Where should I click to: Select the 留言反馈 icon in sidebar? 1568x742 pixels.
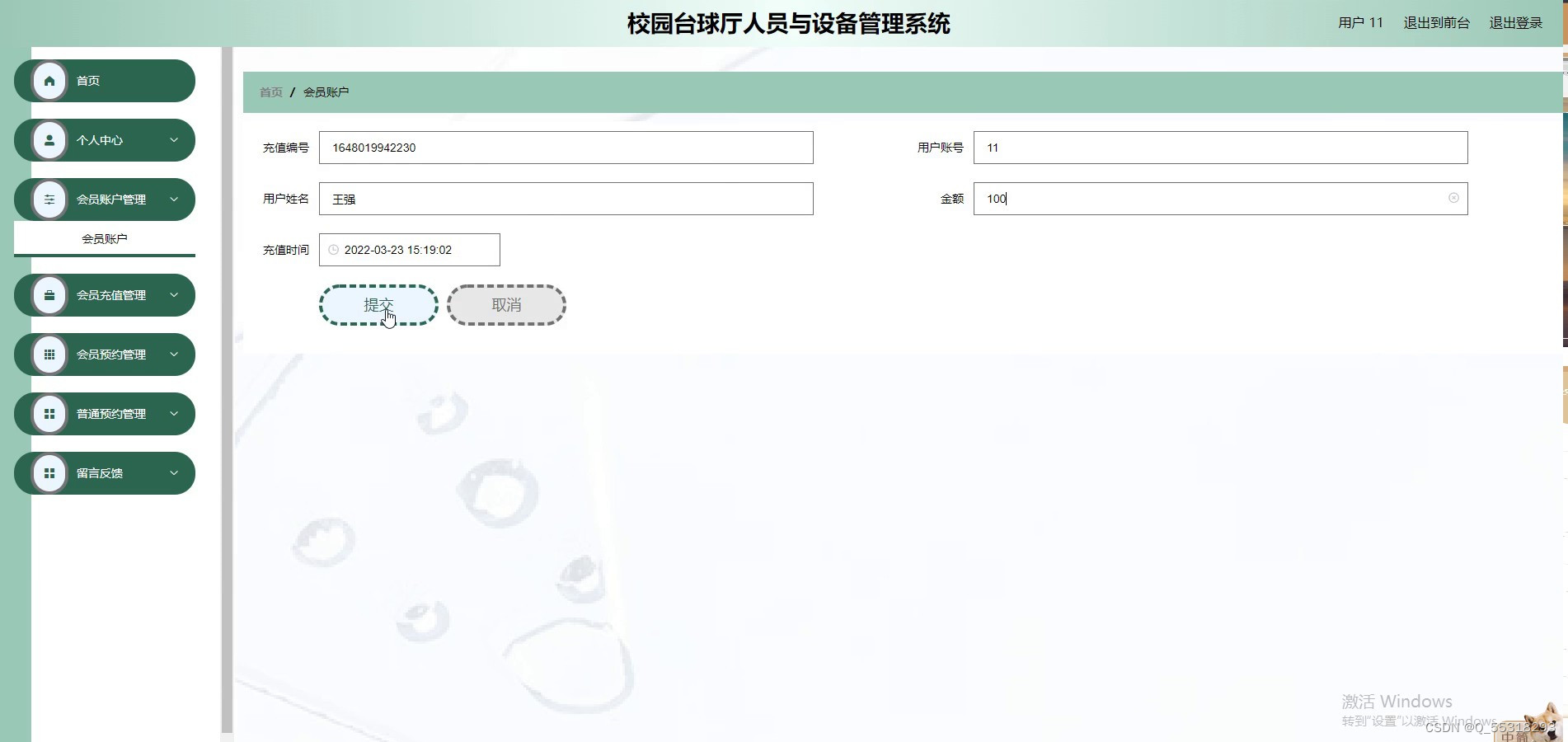tap(49, 472)
